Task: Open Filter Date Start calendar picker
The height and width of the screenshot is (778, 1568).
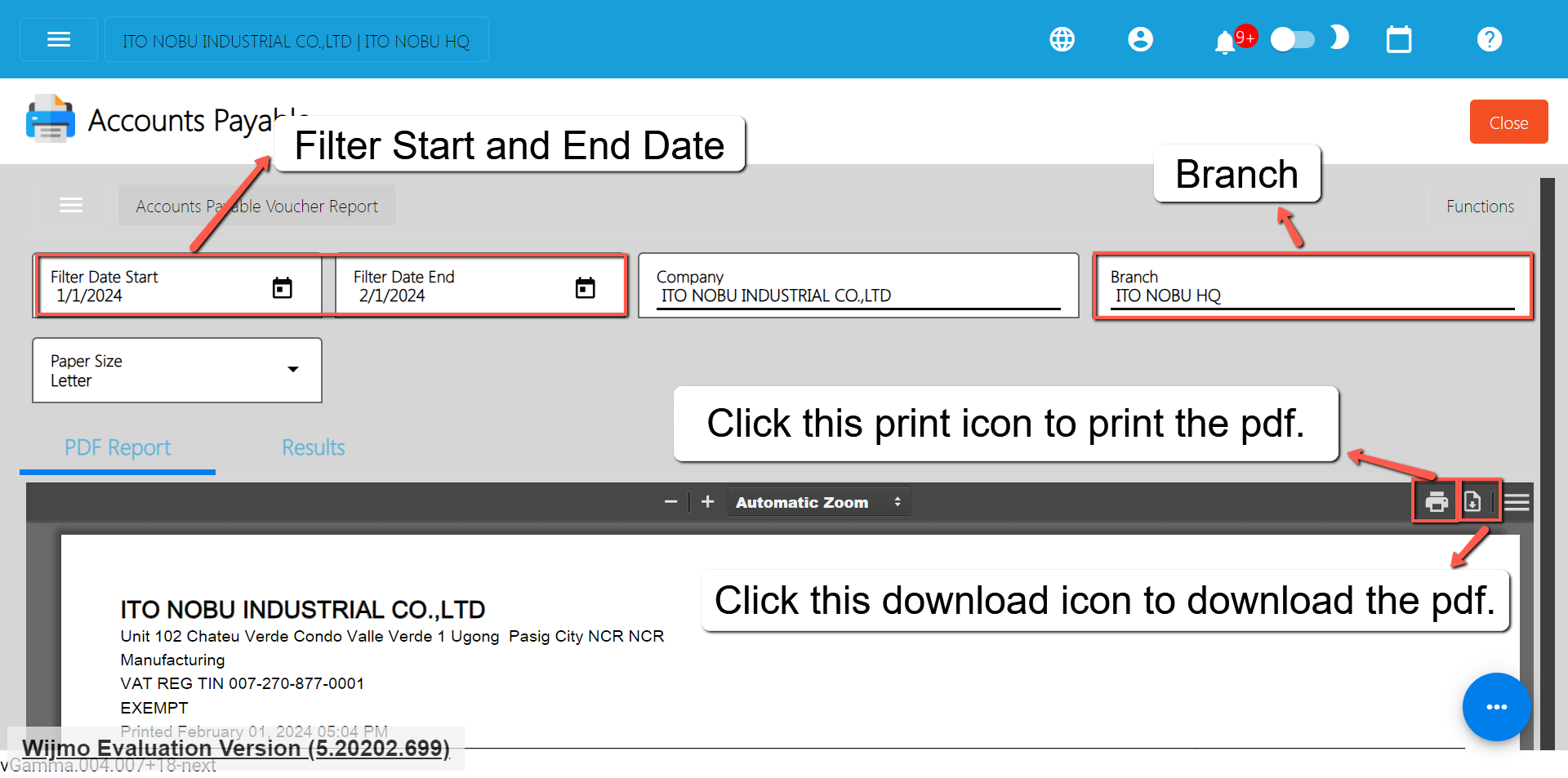Action: click(x=282, y=287)
